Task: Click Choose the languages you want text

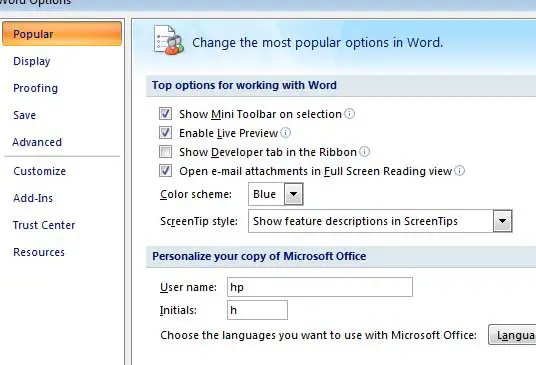Action: [x=318, y=335]
